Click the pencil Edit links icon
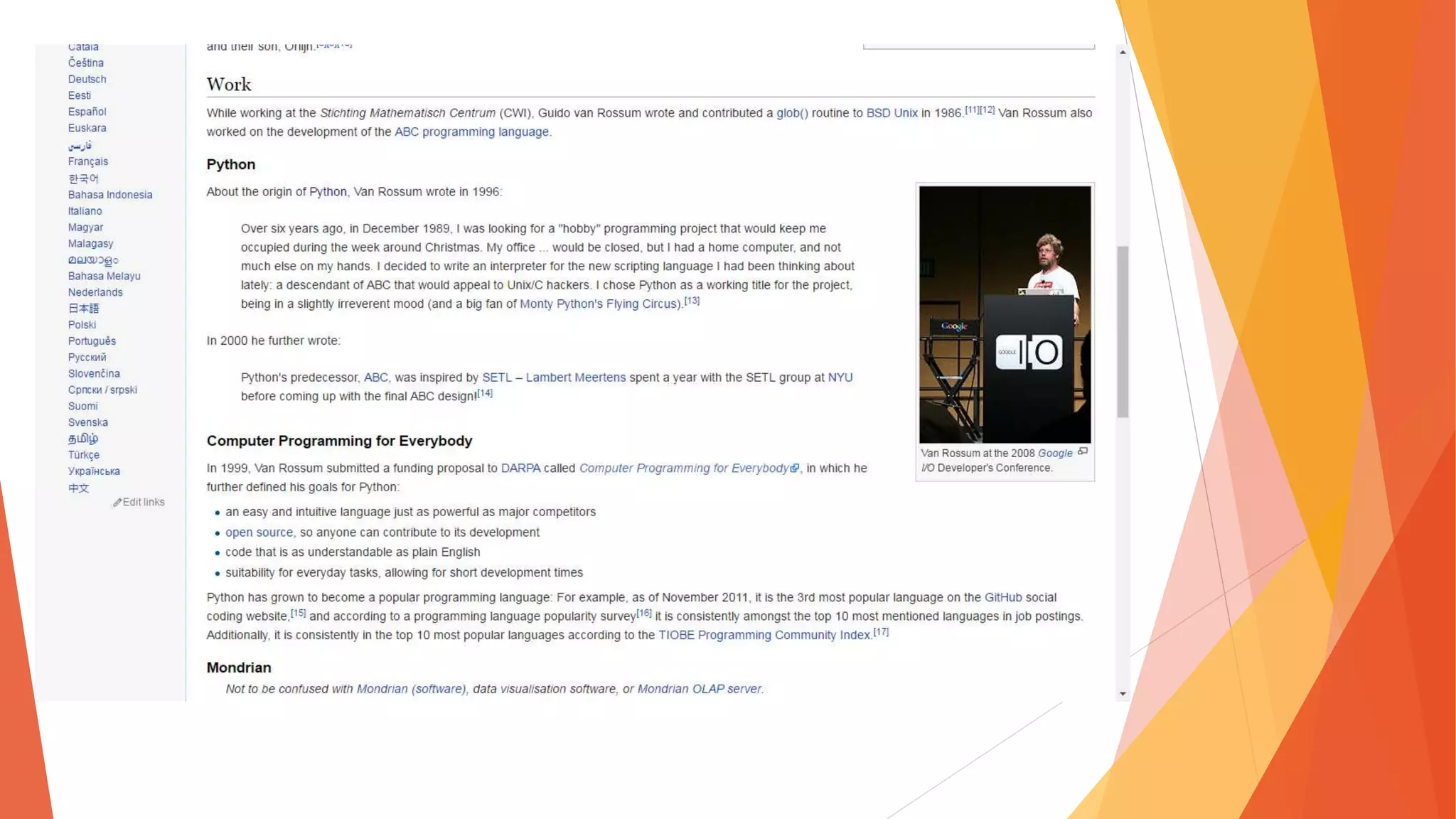 pyautogui.click(x=117, y=503)
